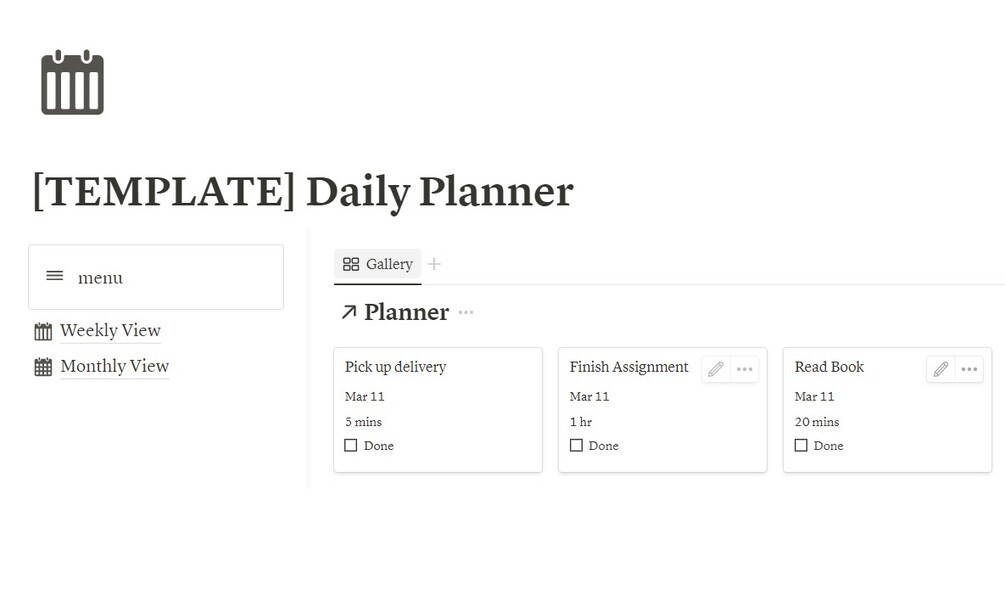1005x595 pixels.
Task: Click the arrow icon next to Planner heading
Action: coord(348,312)
